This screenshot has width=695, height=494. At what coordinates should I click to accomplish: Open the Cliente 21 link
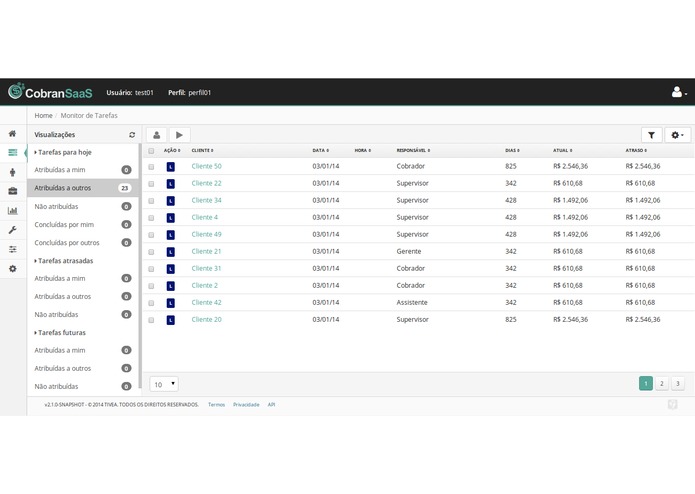tap(206, 251)
